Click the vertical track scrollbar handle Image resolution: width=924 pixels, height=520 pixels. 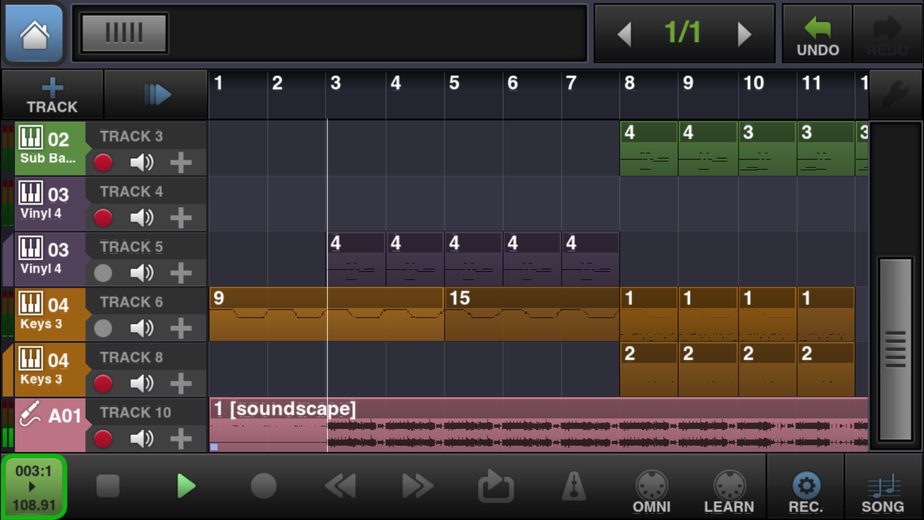click(895, 349)
